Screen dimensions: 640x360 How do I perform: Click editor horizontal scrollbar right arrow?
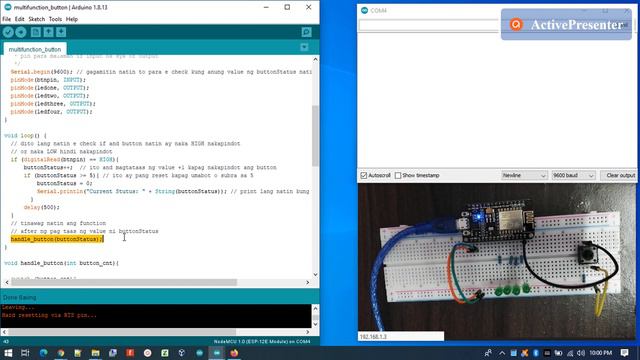[x=308, y=282]
